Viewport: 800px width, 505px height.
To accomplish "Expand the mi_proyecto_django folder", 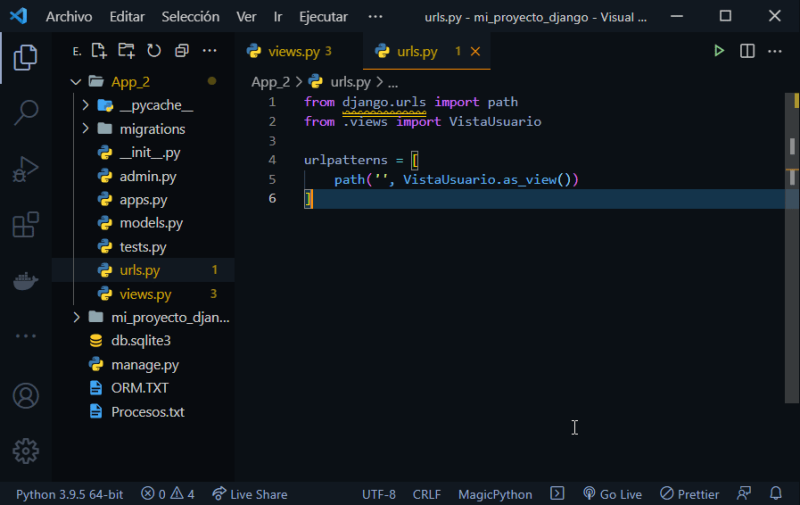I will [77, 317].
